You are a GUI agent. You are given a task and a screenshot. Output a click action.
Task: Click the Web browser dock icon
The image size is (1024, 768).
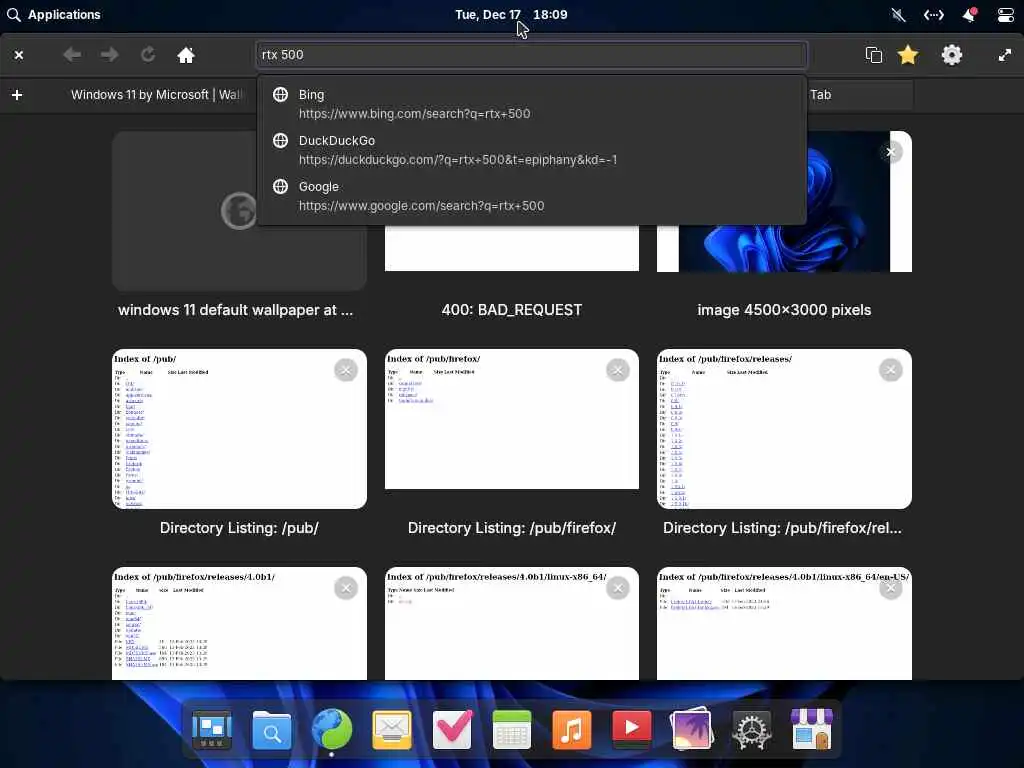click(x=332, y=729)
